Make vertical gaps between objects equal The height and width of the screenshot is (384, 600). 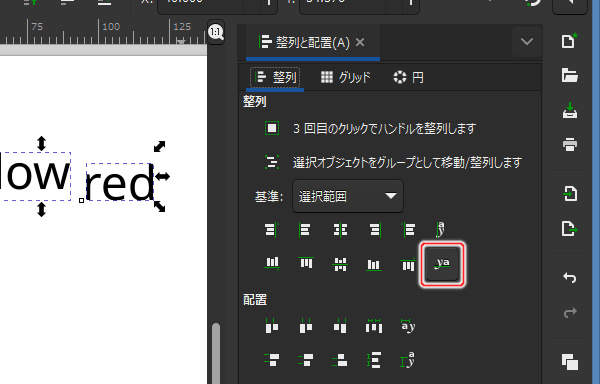click(374, 360)
